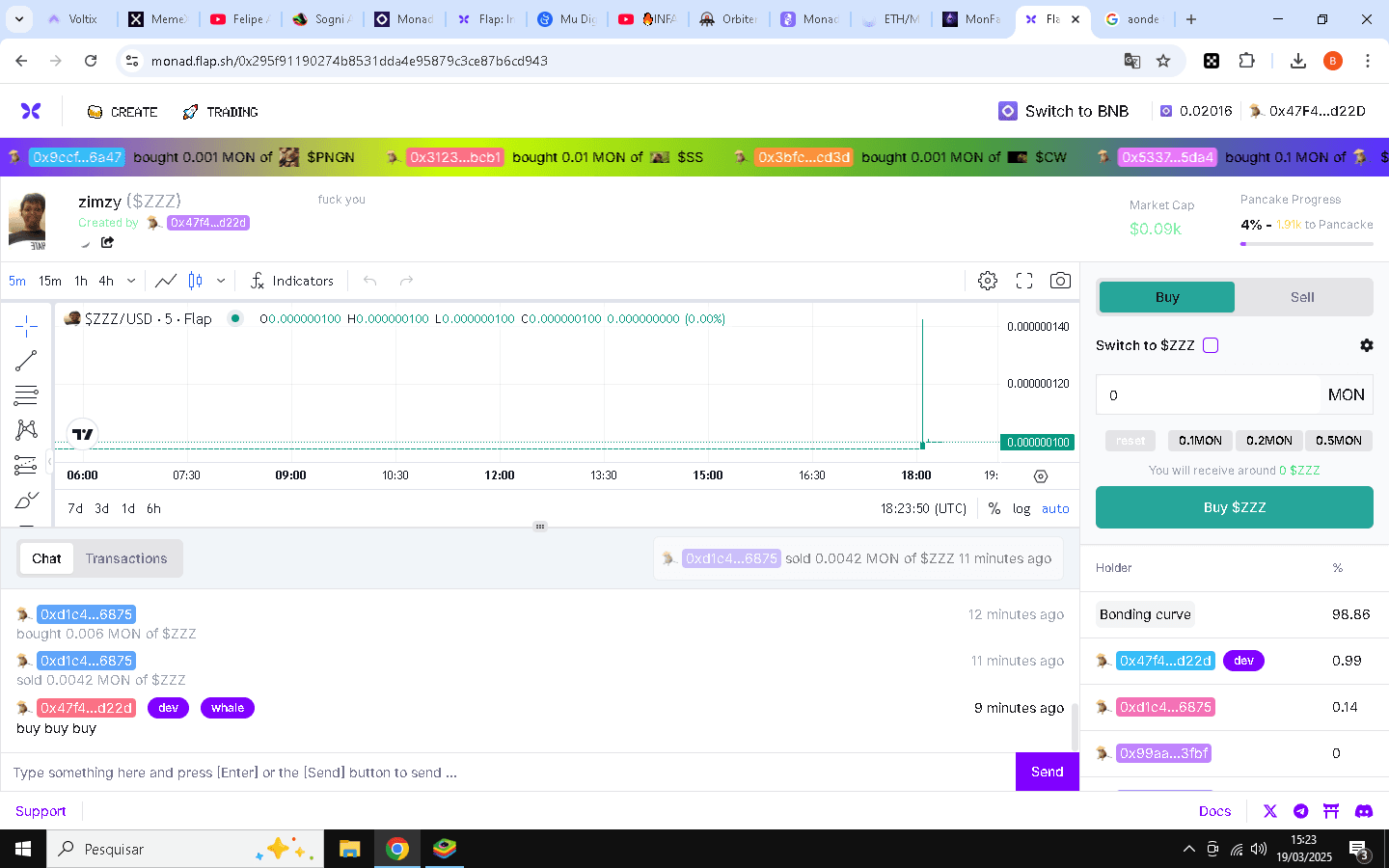The image size is (1389, 868).
Task: Click the share icon under token name
Action: [107, 243]
